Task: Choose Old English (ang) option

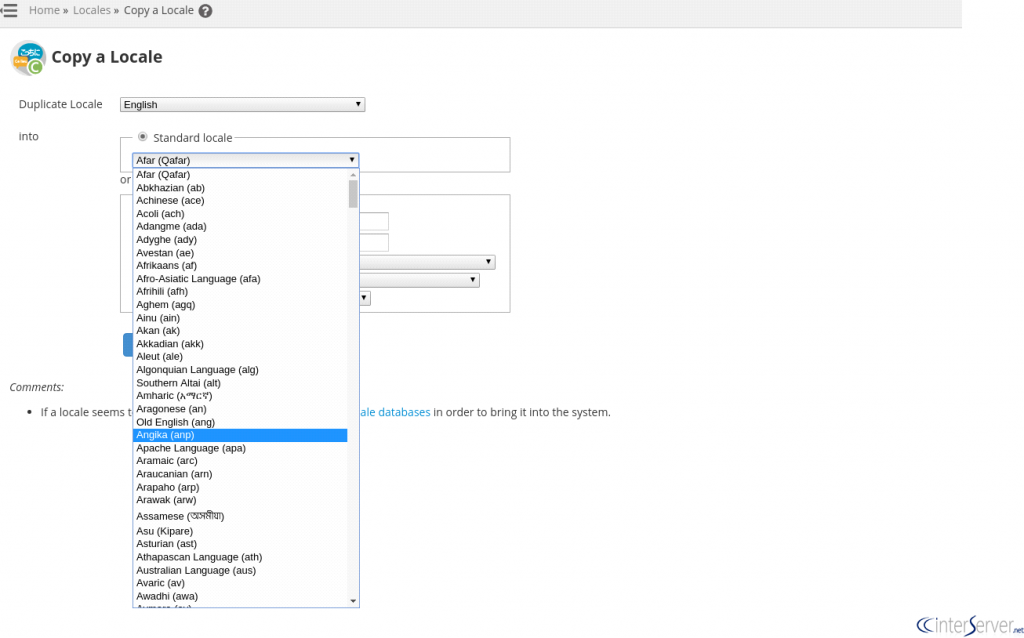Action: click(x=240, y=422)
